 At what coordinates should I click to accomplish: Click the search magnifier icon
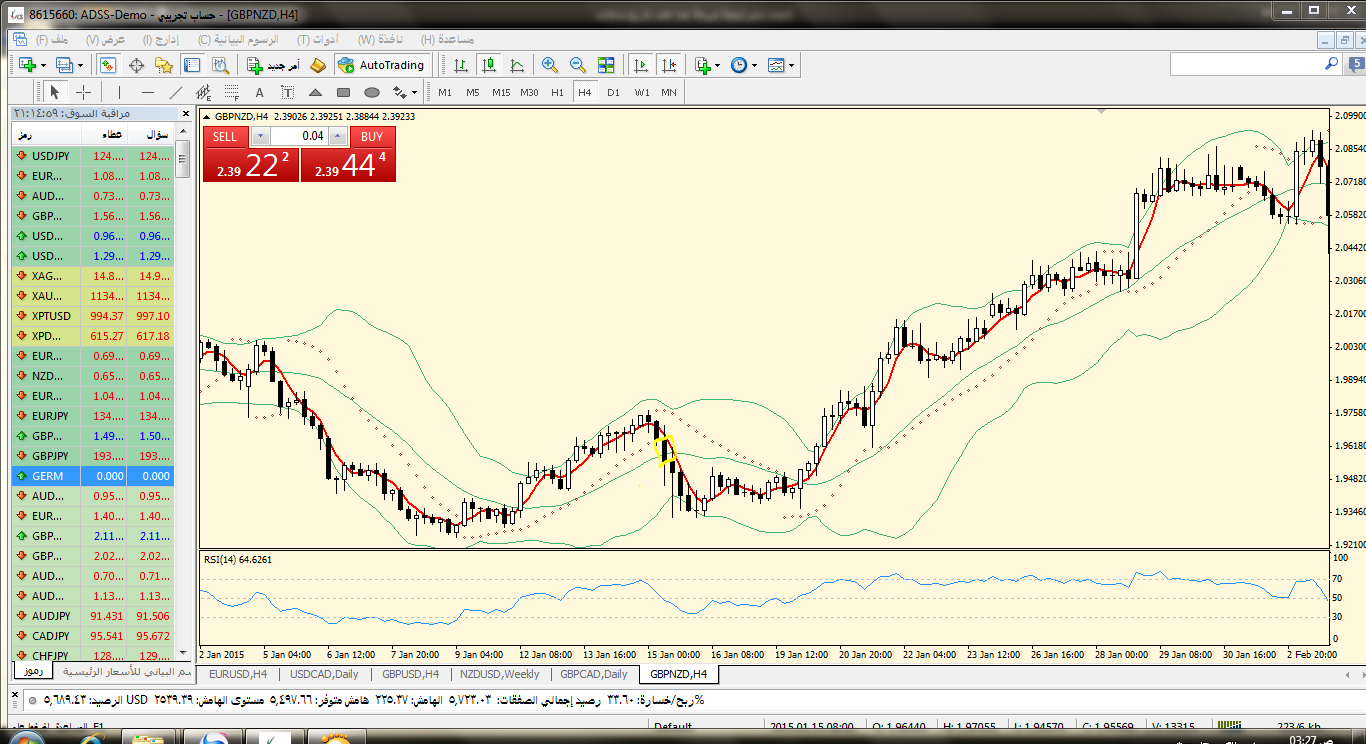coord(1331,63)
